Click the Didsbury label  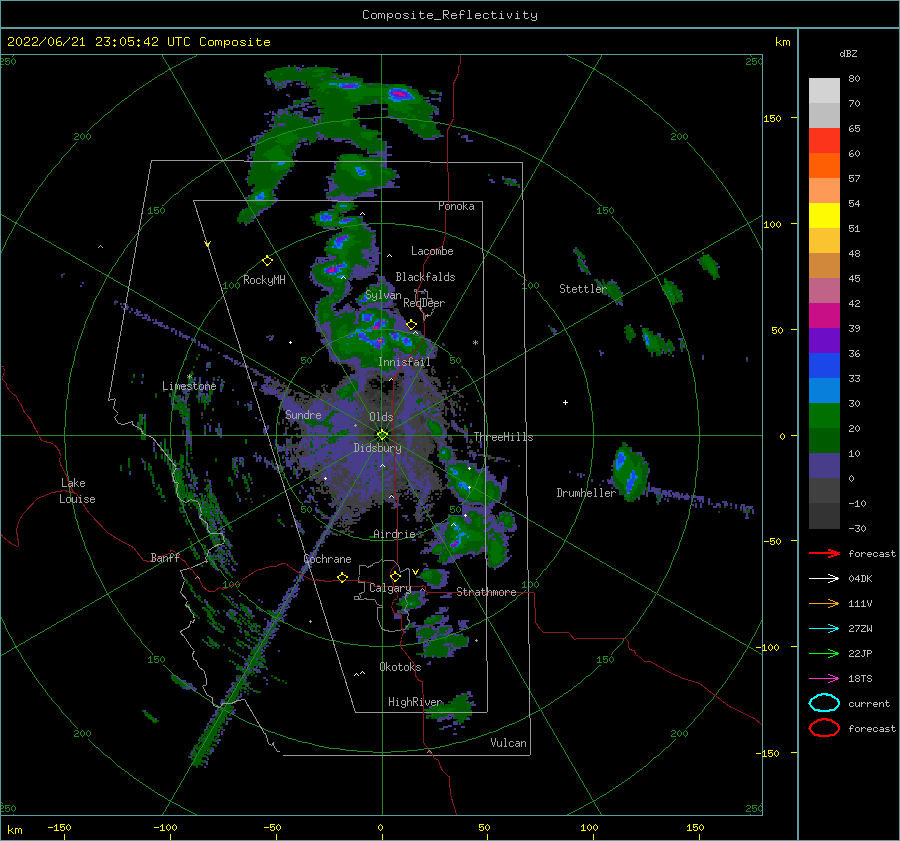point(378,448)
